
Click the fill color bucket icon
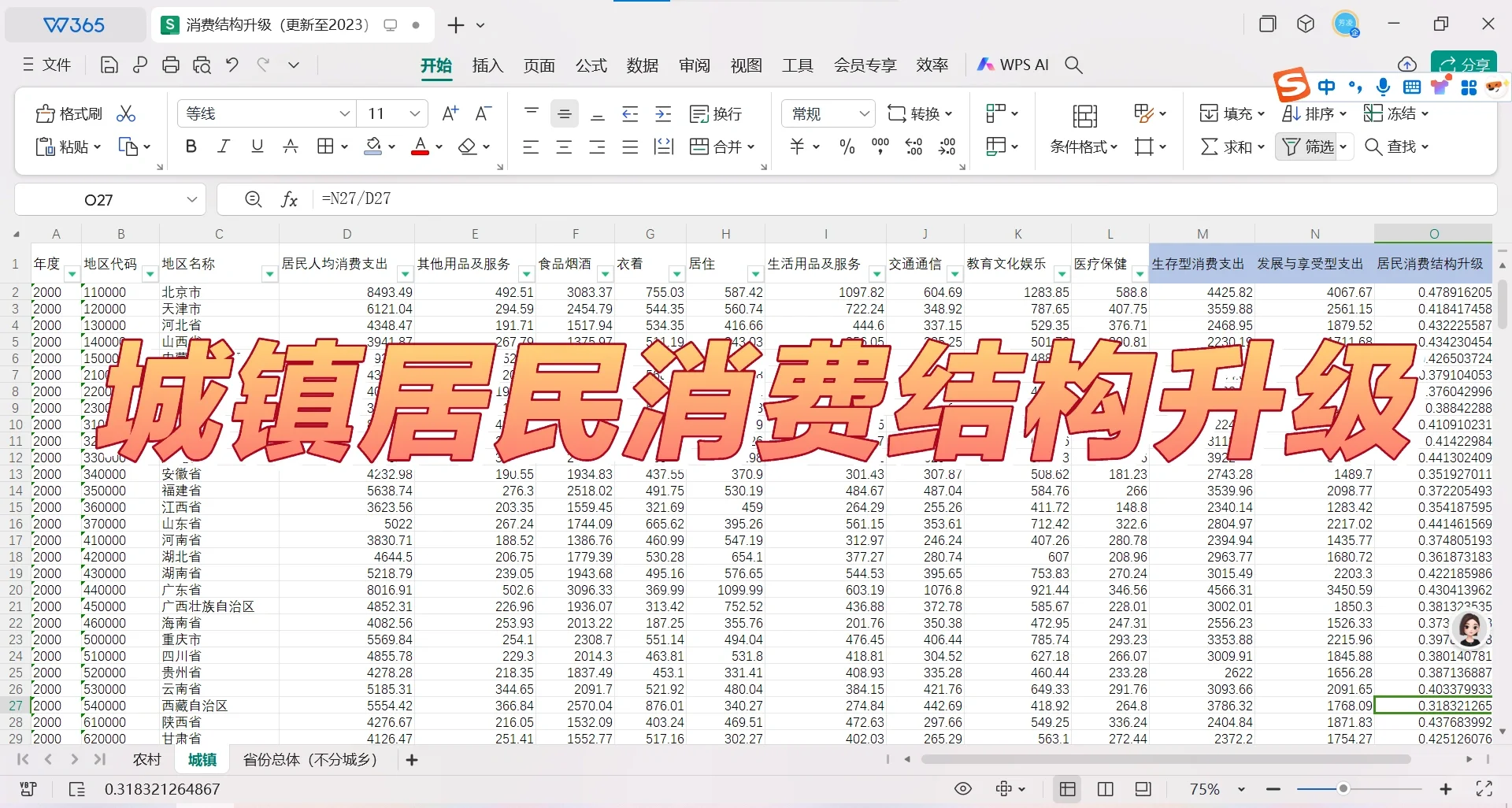tap(373, 146)
